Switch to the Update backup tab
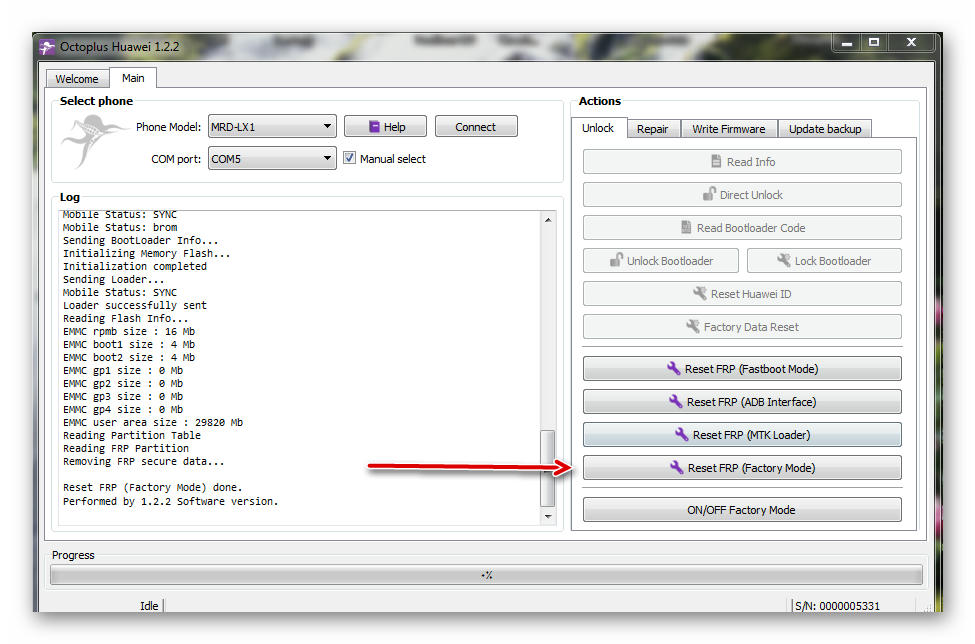 coord(825,129)
